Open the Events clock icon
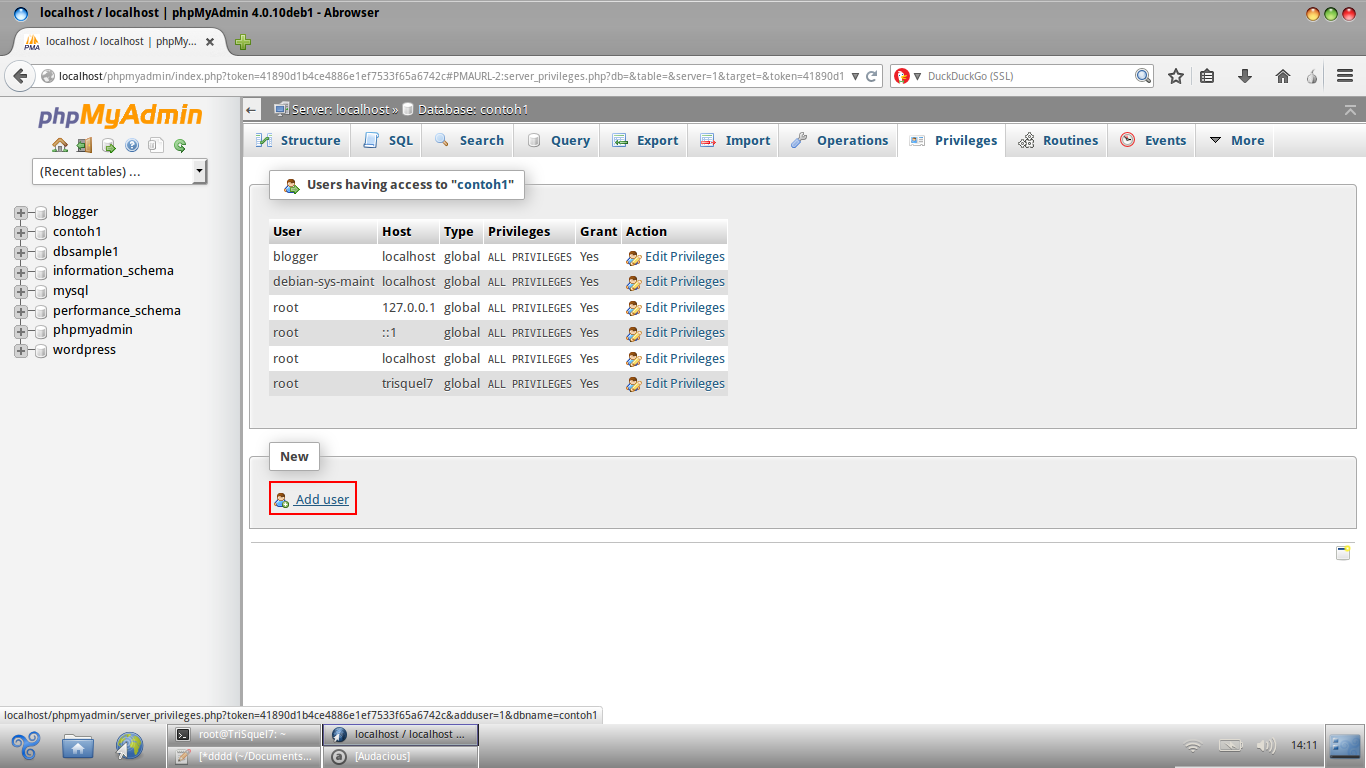The width and height of the screenshot is (1366, 768). [x=1128, y=140]
